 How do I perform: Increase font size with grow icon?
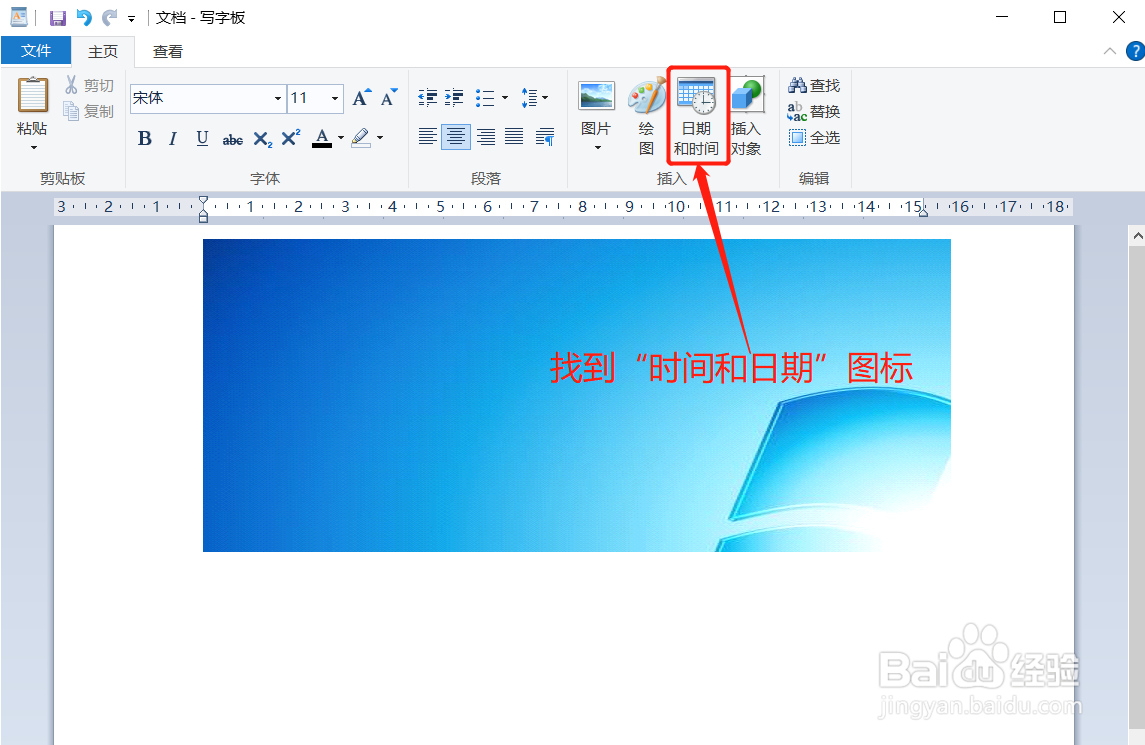(x=361, y=98)
